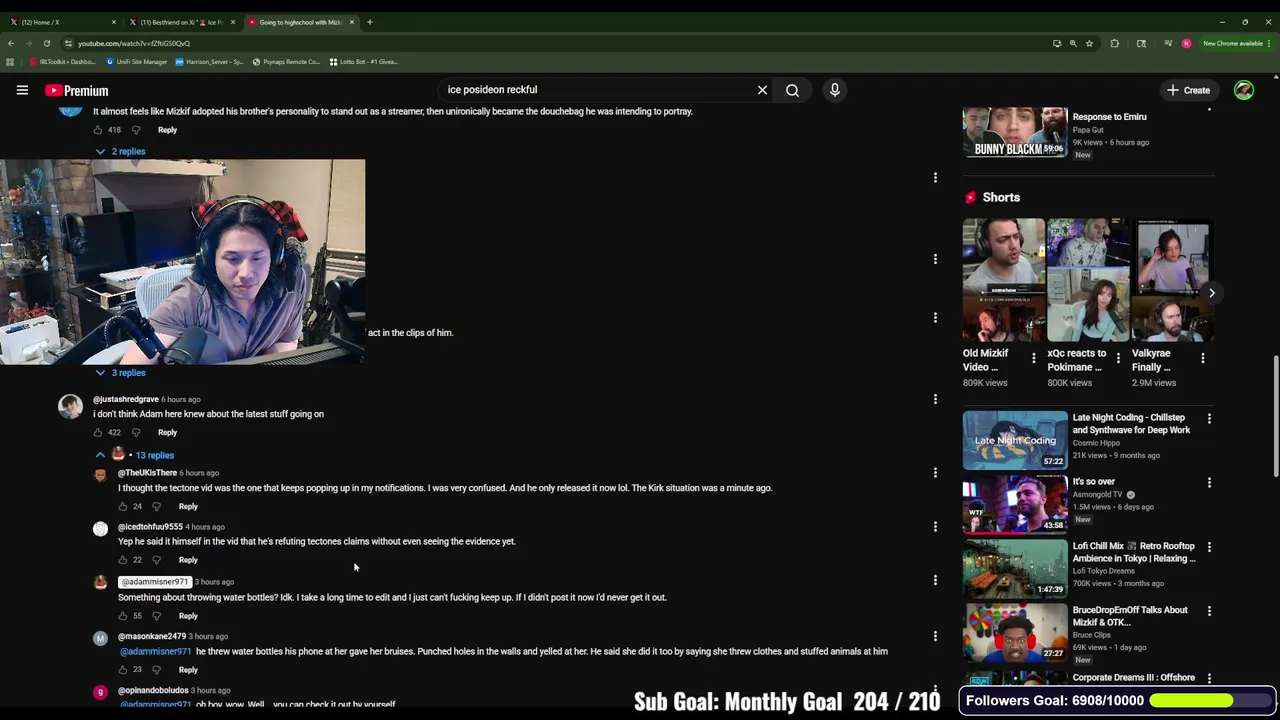
Task: Expand the 3 replies thread
Action: click(120, 373)
